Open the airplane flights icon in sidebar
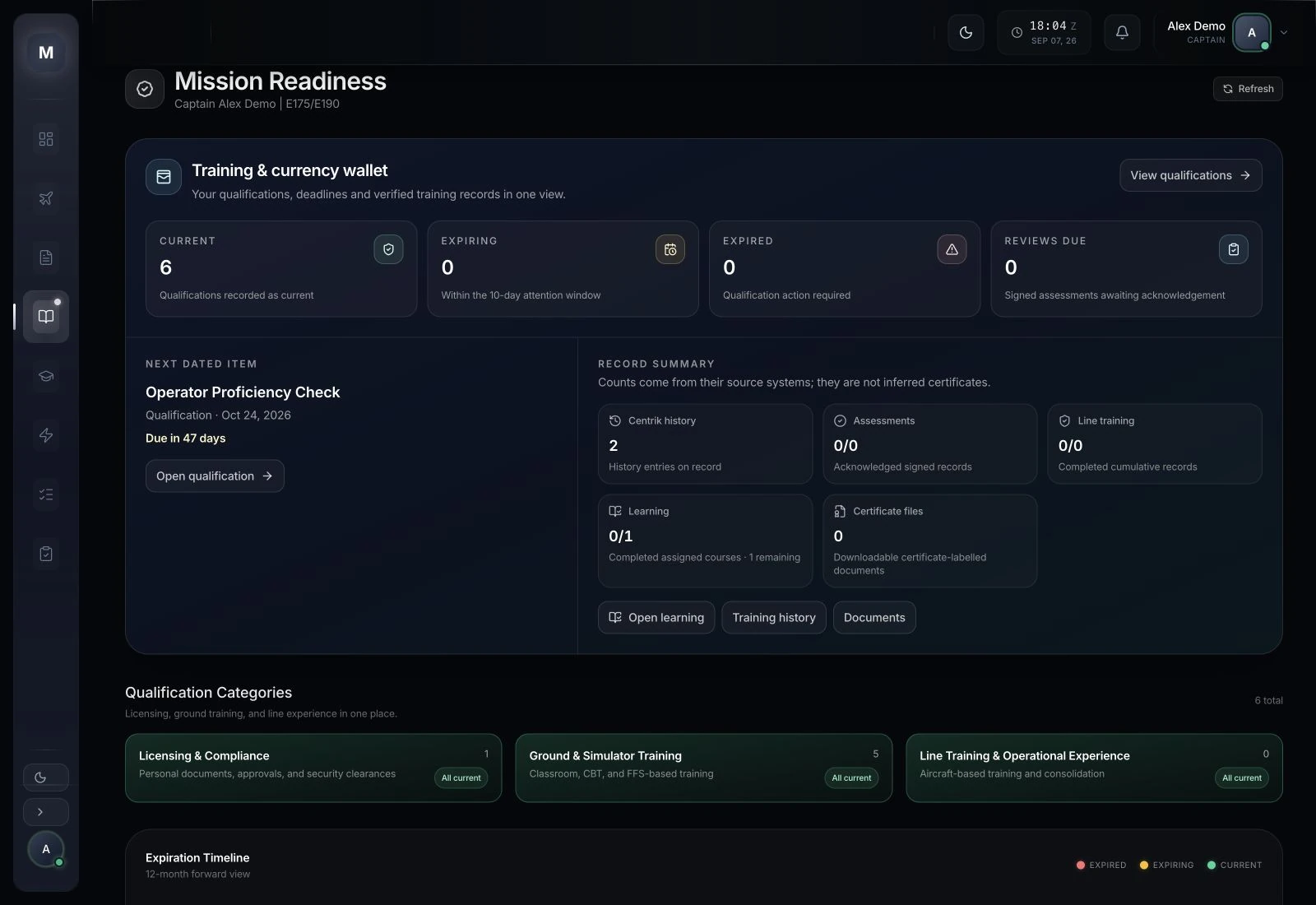Image resolution: width=1316 pixels, height=905 pixels. pyautogui.click(x=46, y=198)
